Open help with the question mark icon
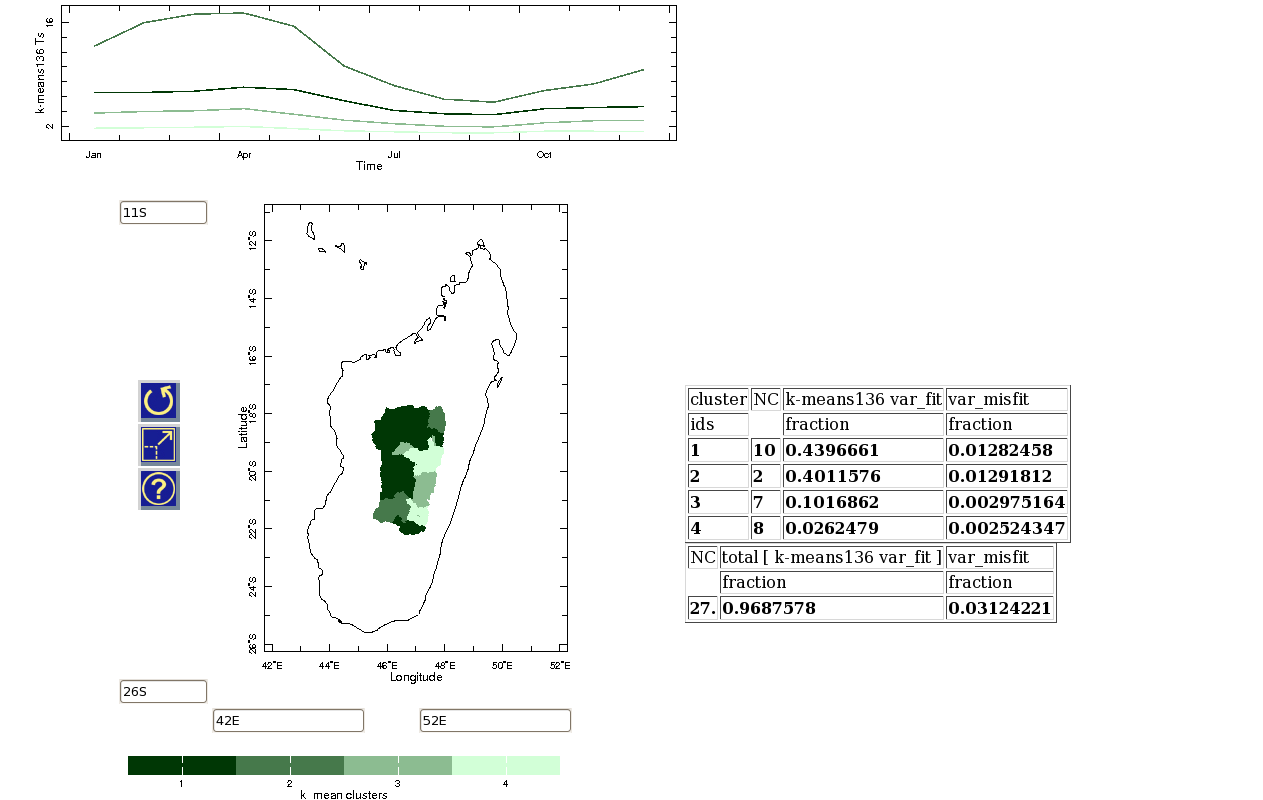 pyautogui.click(x=159, y=489)
